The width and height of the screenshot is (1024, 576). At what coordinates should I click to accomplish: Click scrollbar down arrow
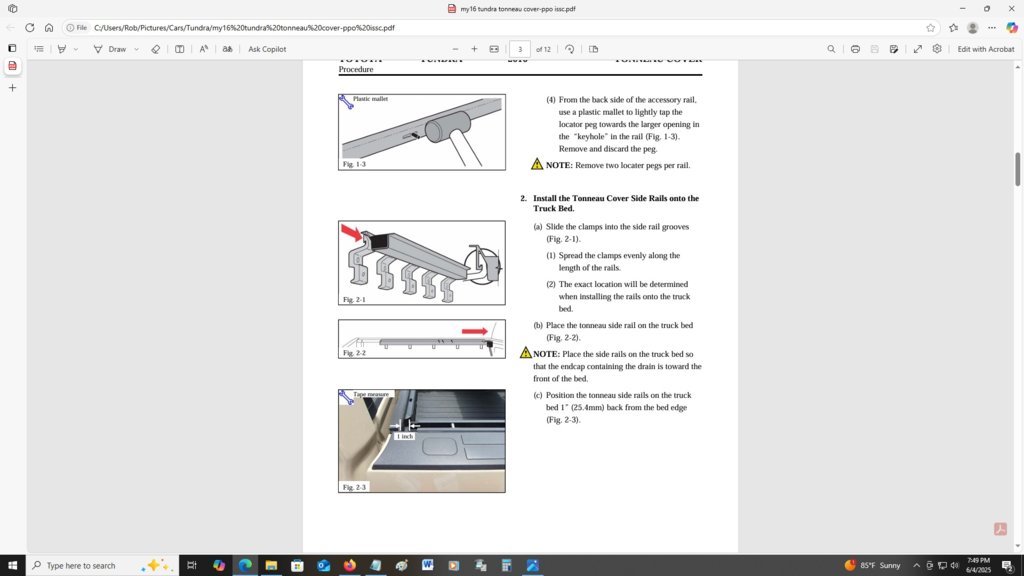point(1017,547)
